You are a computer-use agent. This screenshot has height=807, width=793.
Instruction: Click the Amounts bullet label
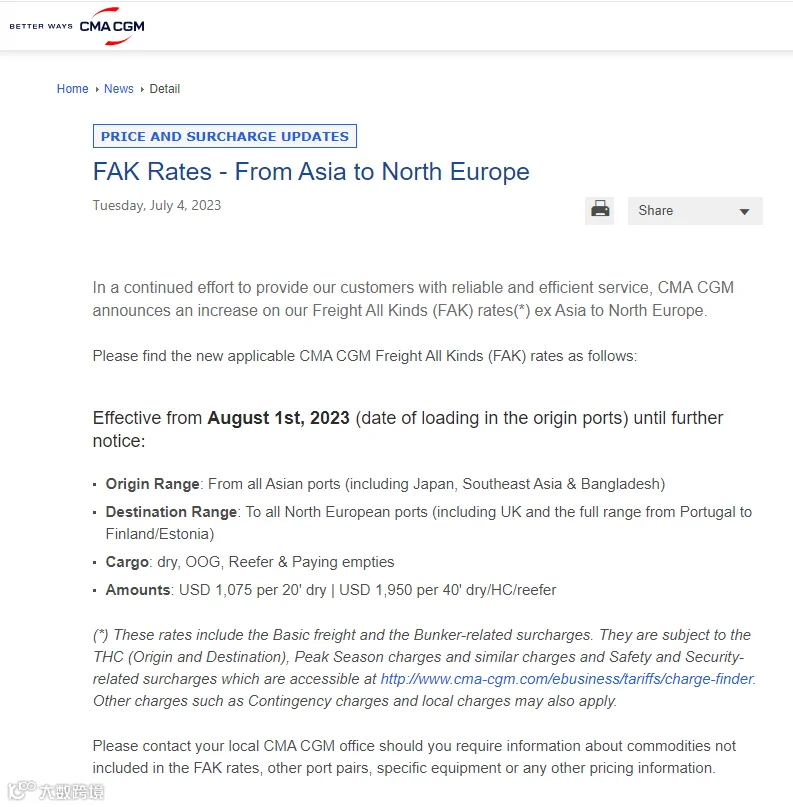click(x=138, y=589)
